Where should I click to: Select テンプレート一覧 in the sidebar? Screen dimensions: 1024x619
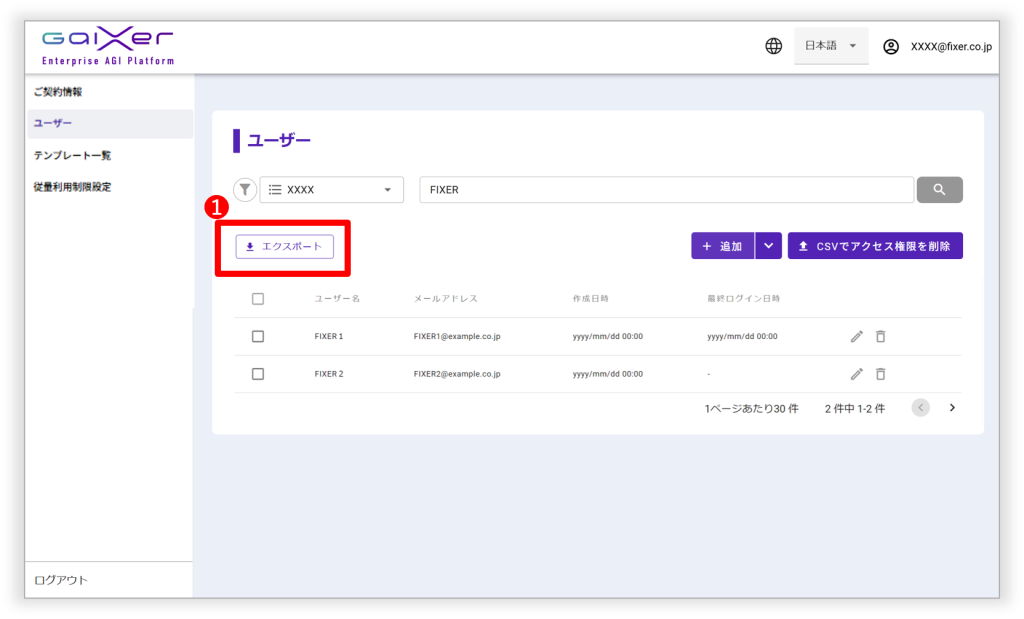[x=72, y=155]
